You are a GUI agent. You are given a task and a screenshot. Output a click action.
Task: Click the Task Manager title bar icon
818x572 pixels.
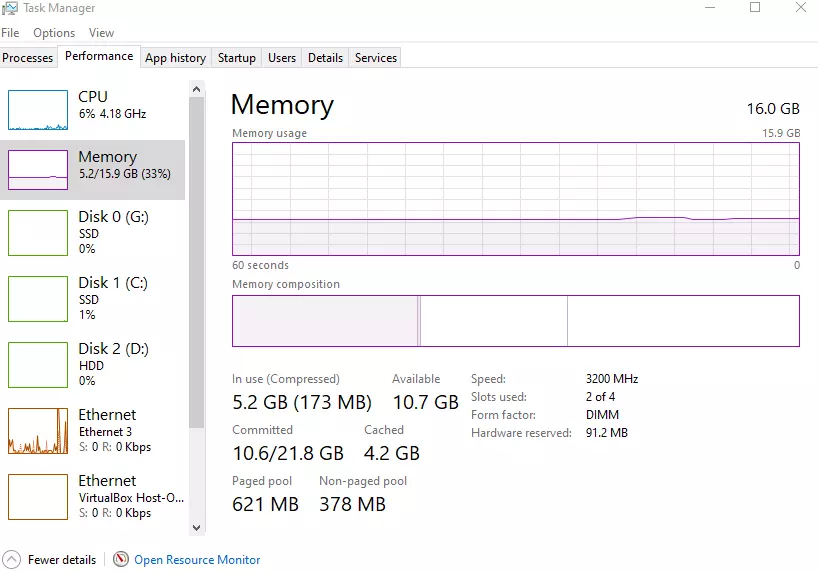click(10, 8)
